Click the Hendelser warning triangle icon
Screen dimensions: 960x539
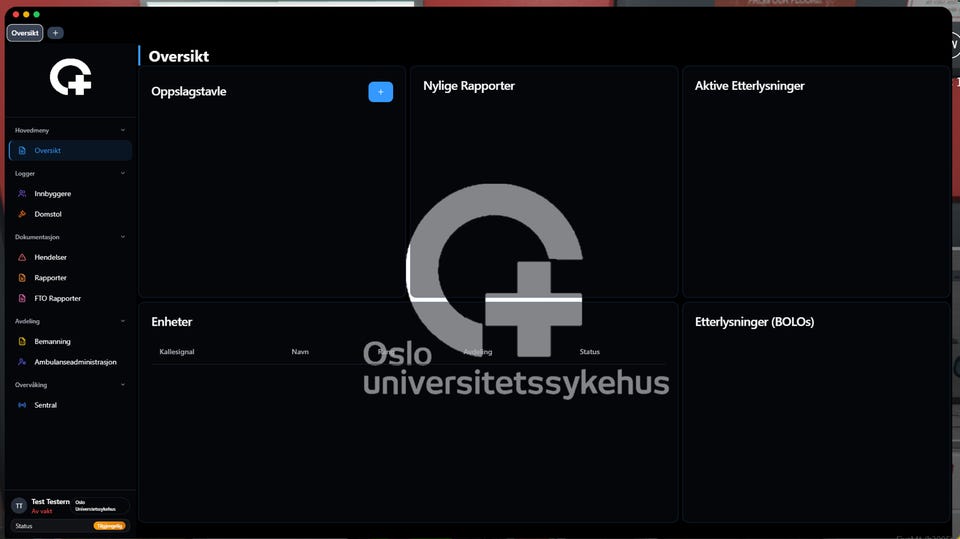22,257
